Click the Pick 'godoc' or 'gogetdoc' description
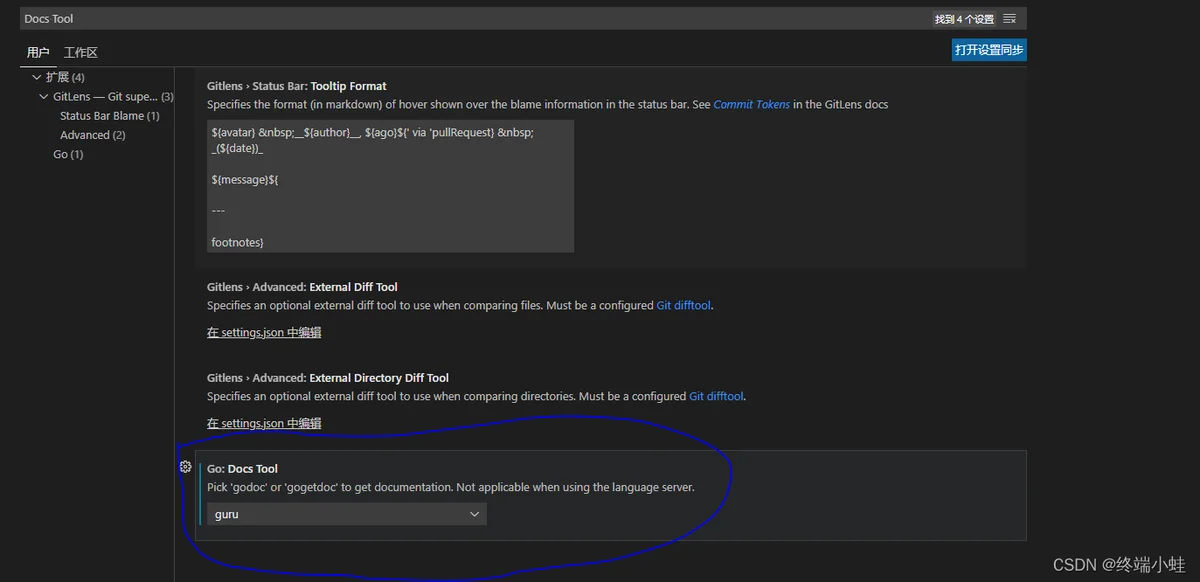This screenshot has height=582, width=1200. tap(450, 487)
